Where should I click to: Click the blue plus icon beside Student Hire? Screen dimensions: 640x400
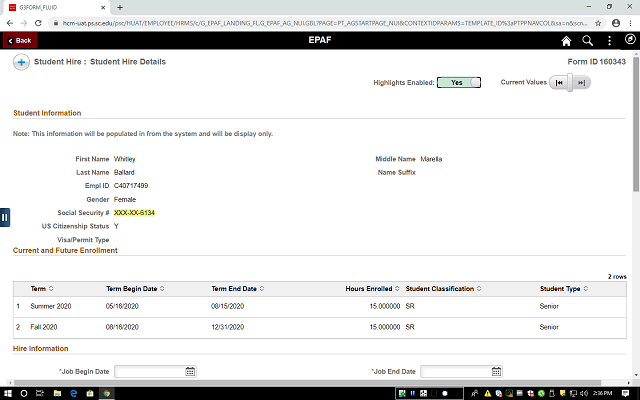[x=21, y=62]
